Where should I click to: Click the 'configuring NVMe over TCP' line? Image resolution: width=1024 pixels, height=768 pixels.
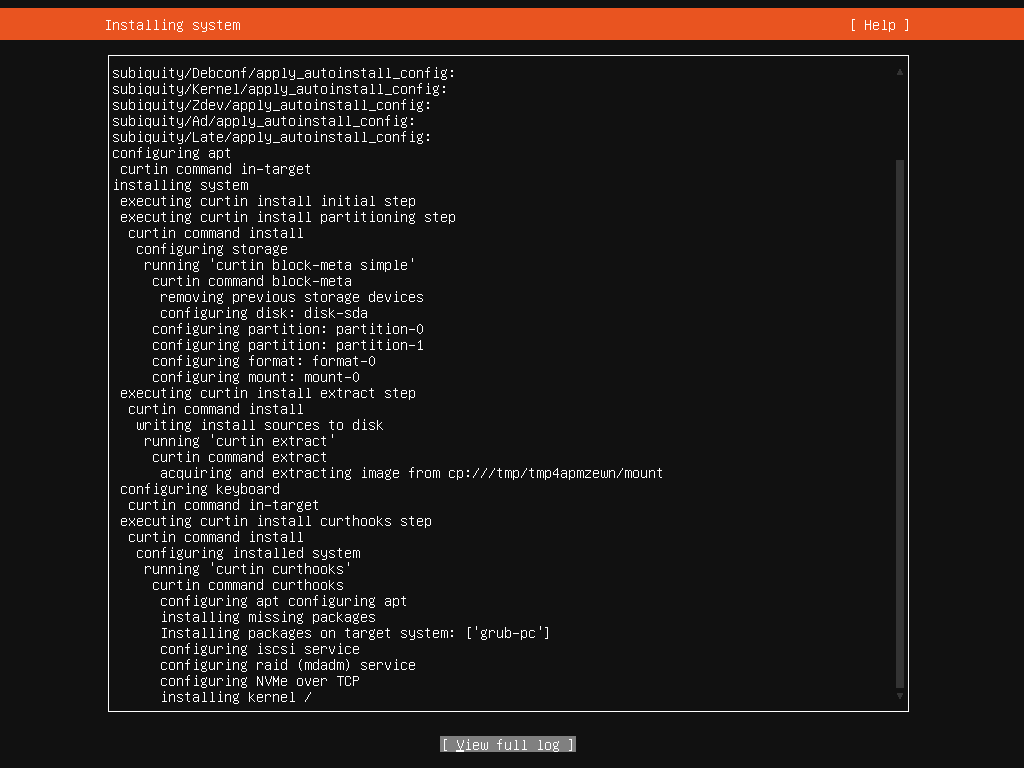pos(259,681)
